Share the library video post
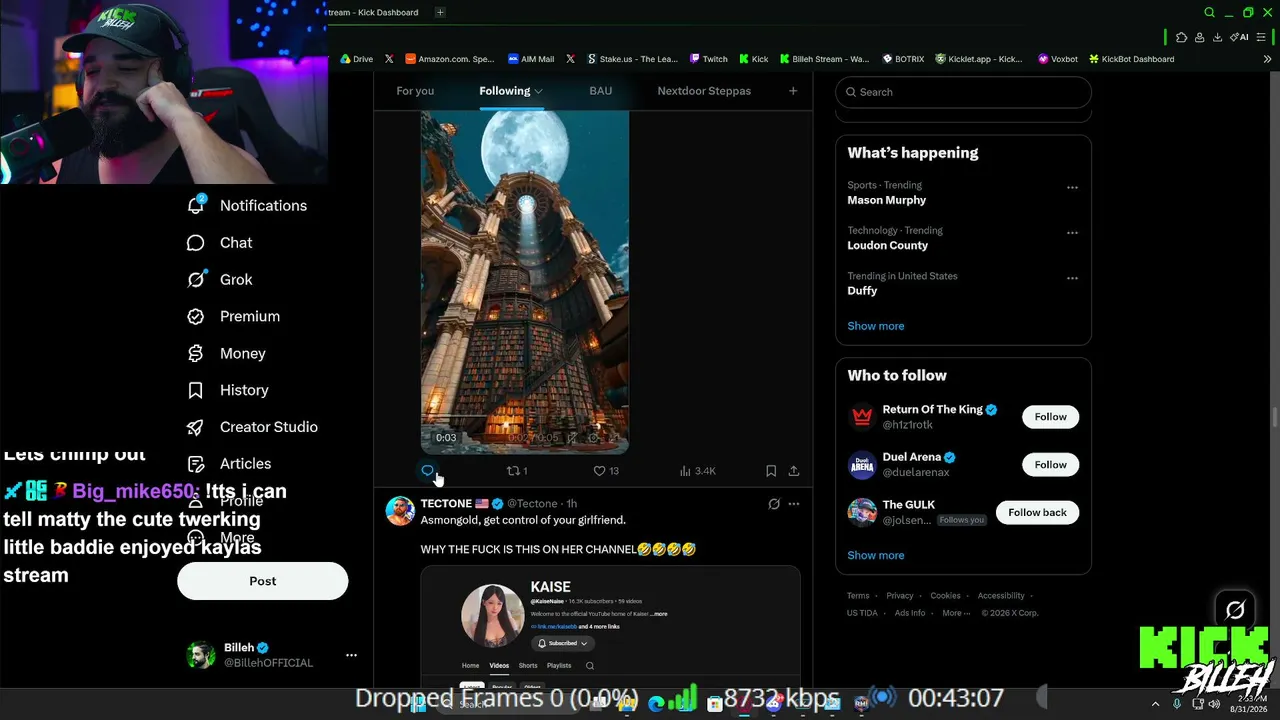1280x720 pixels. [794, 471]
